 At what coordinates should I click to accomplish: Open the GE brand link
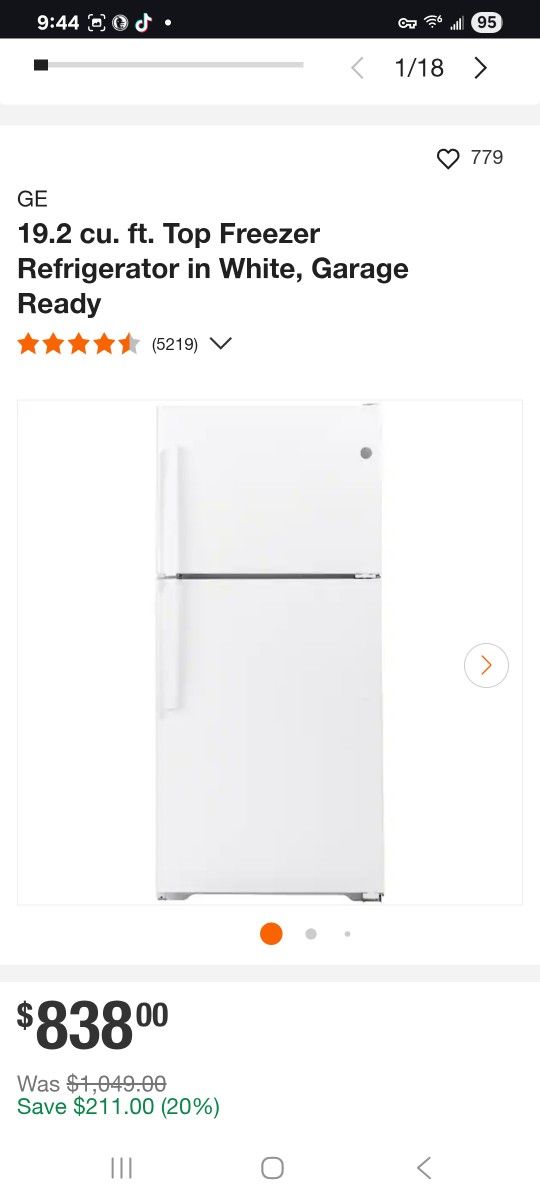point(32,198)
